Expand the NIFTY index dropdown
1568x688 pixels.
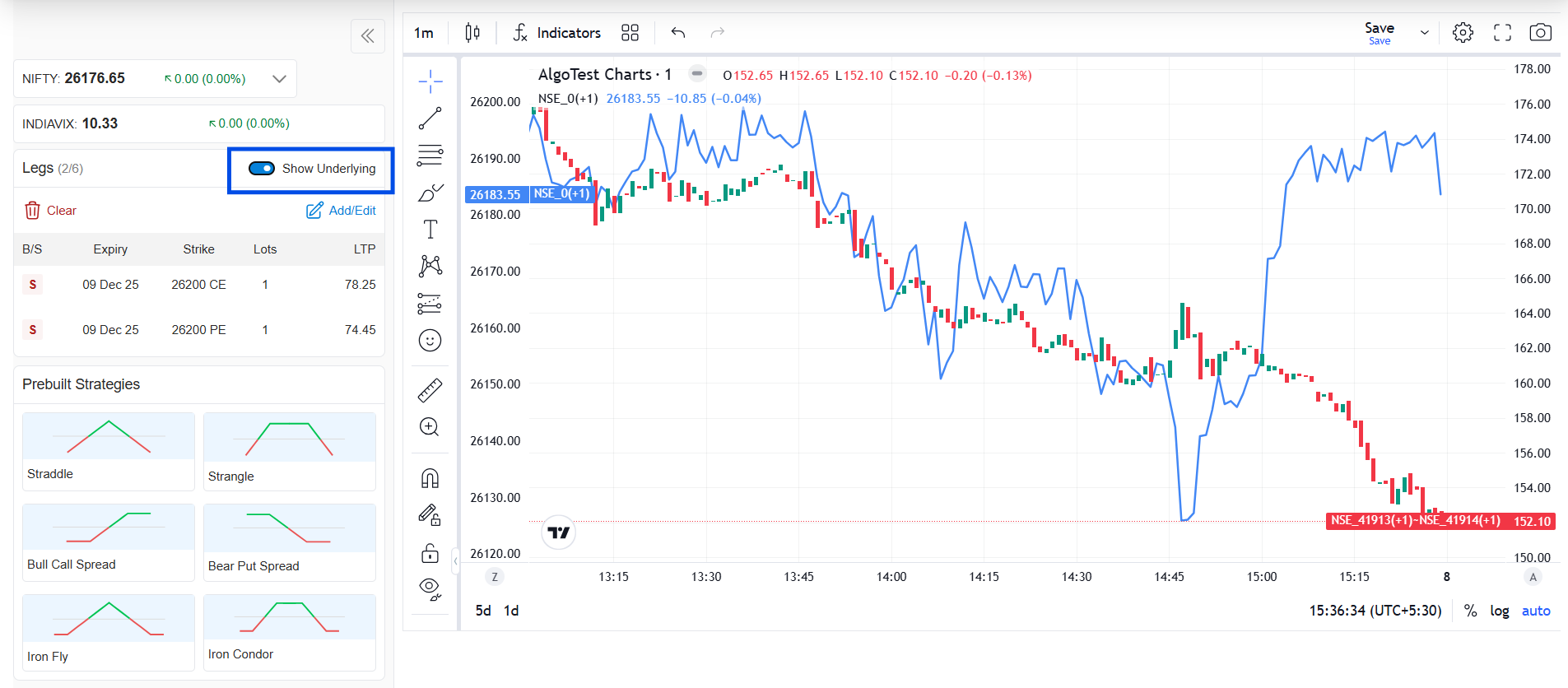click(280, 79)
